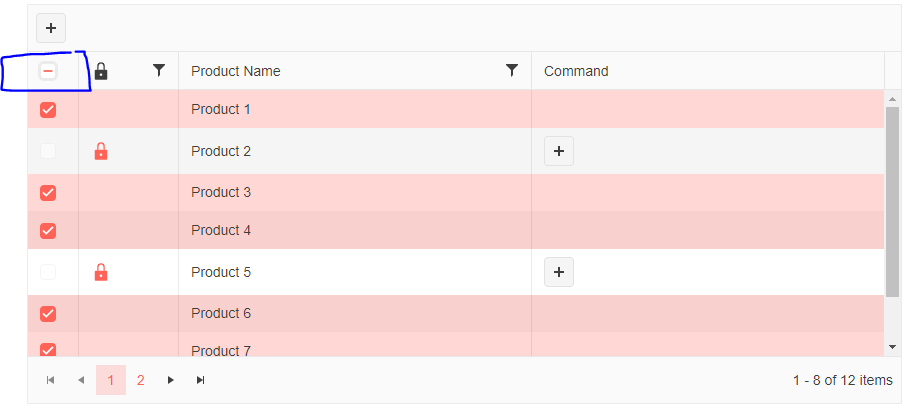Click the red lock icon for Product 5
Viewport: 920px width, 408px height.
(101, 272)
